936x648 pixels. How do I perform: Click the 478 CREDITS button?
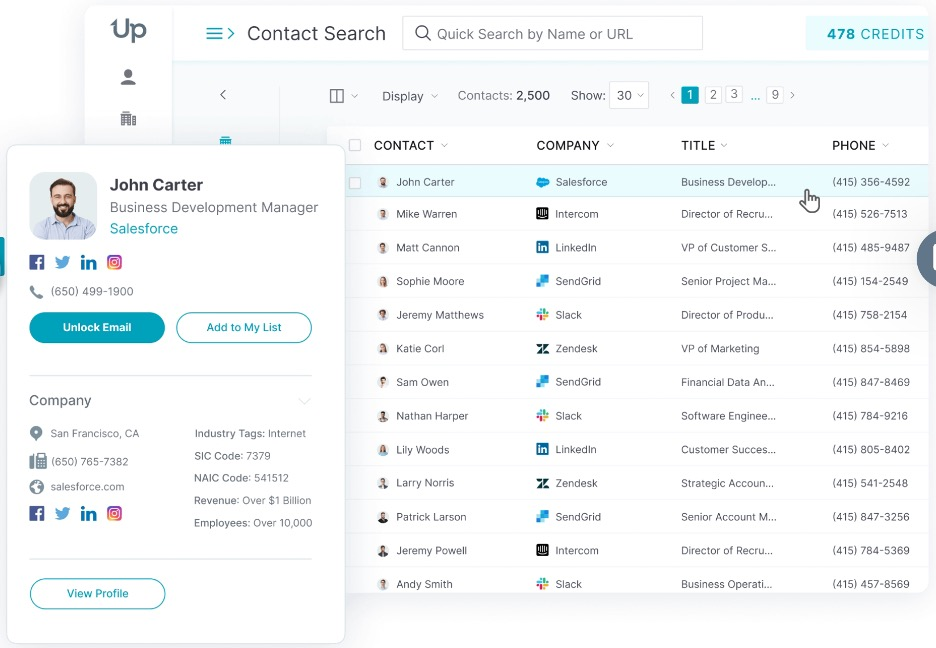(x=871, y=33)
